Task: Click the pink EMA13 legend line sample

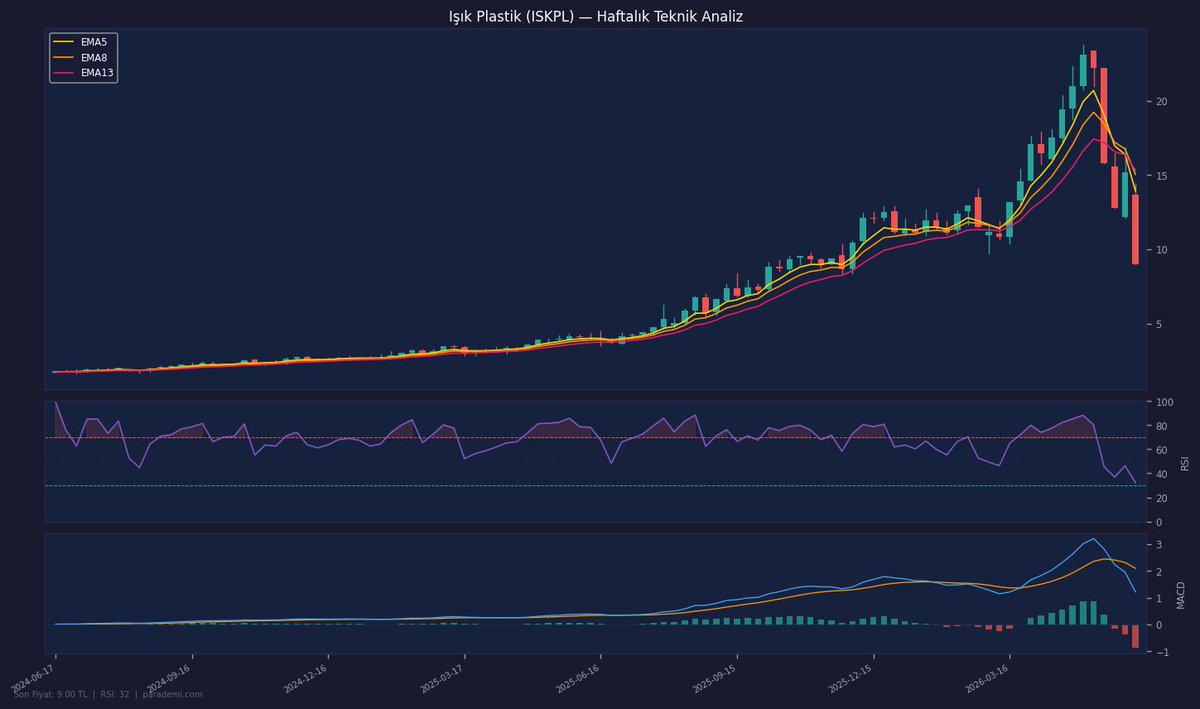Action: pyautogui.click(x=64, y=73)
